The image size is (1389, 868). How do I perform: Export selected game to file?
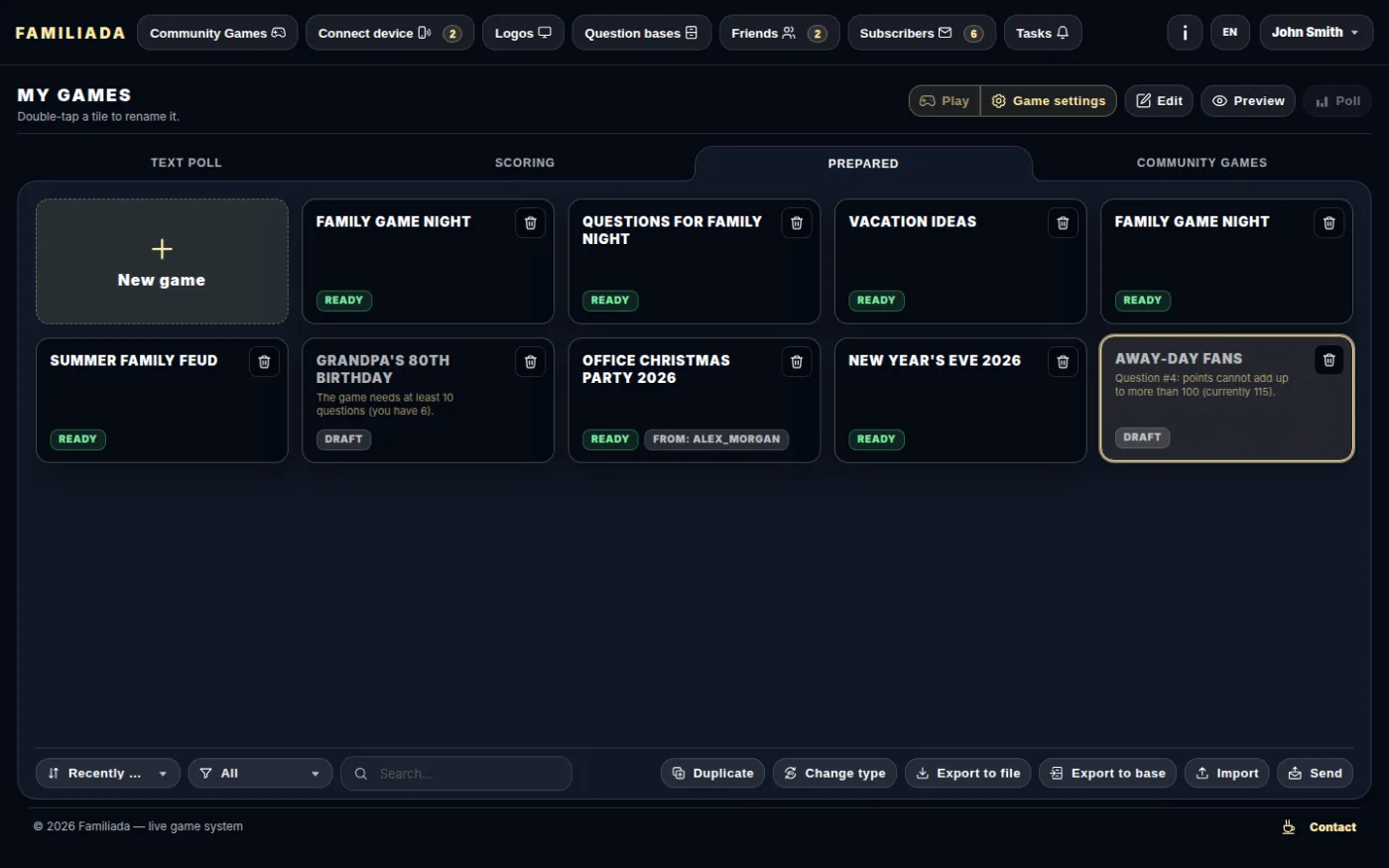pos(968,774)
